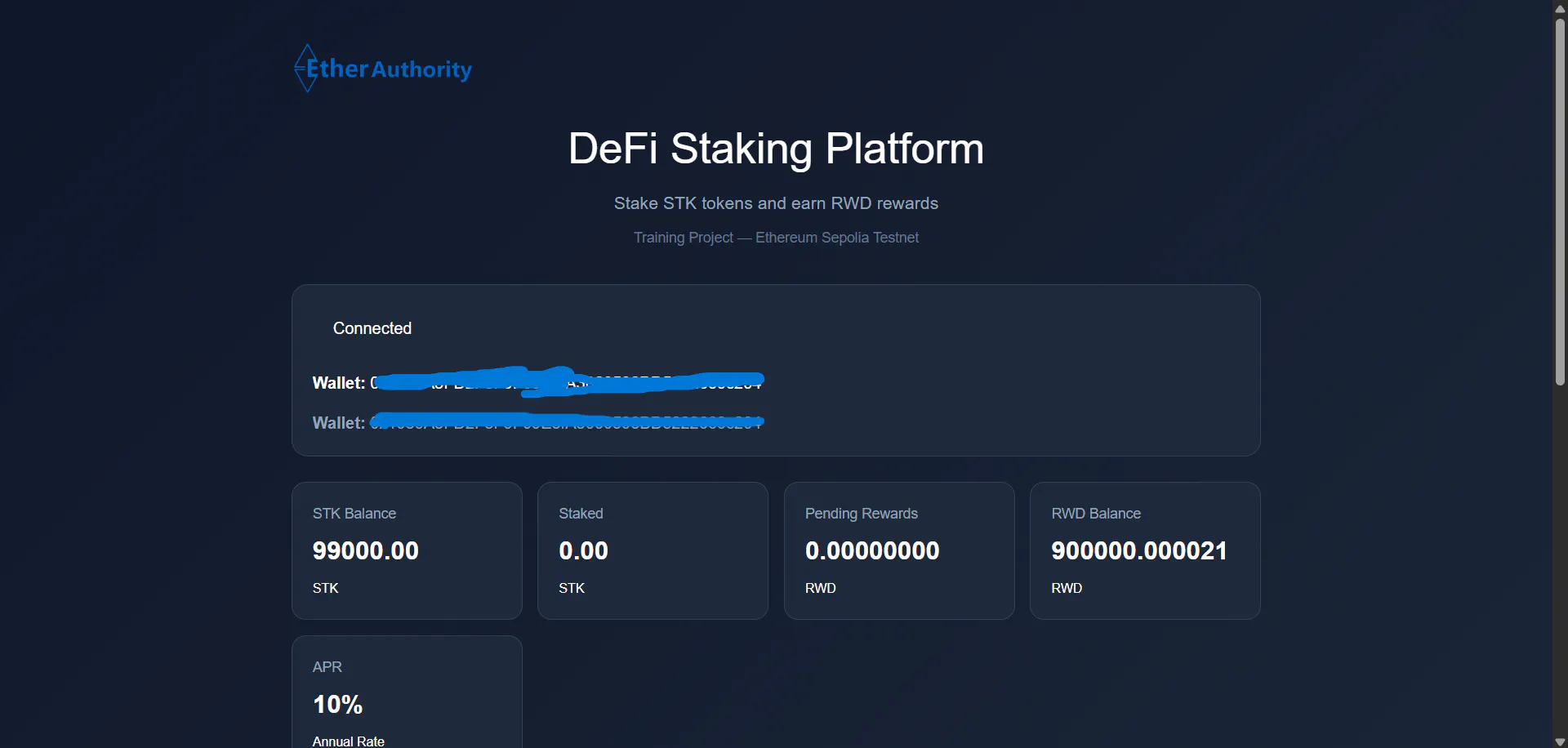
Task: Select the APR card
Action: (407, 692)
